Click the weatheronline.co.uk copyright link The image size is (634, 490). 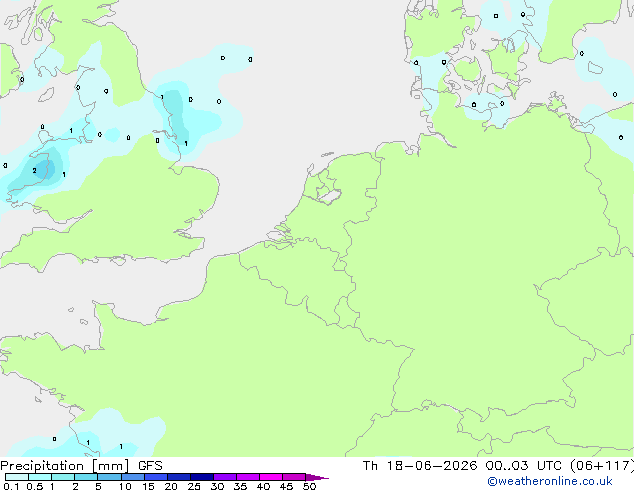click(550, 481)
